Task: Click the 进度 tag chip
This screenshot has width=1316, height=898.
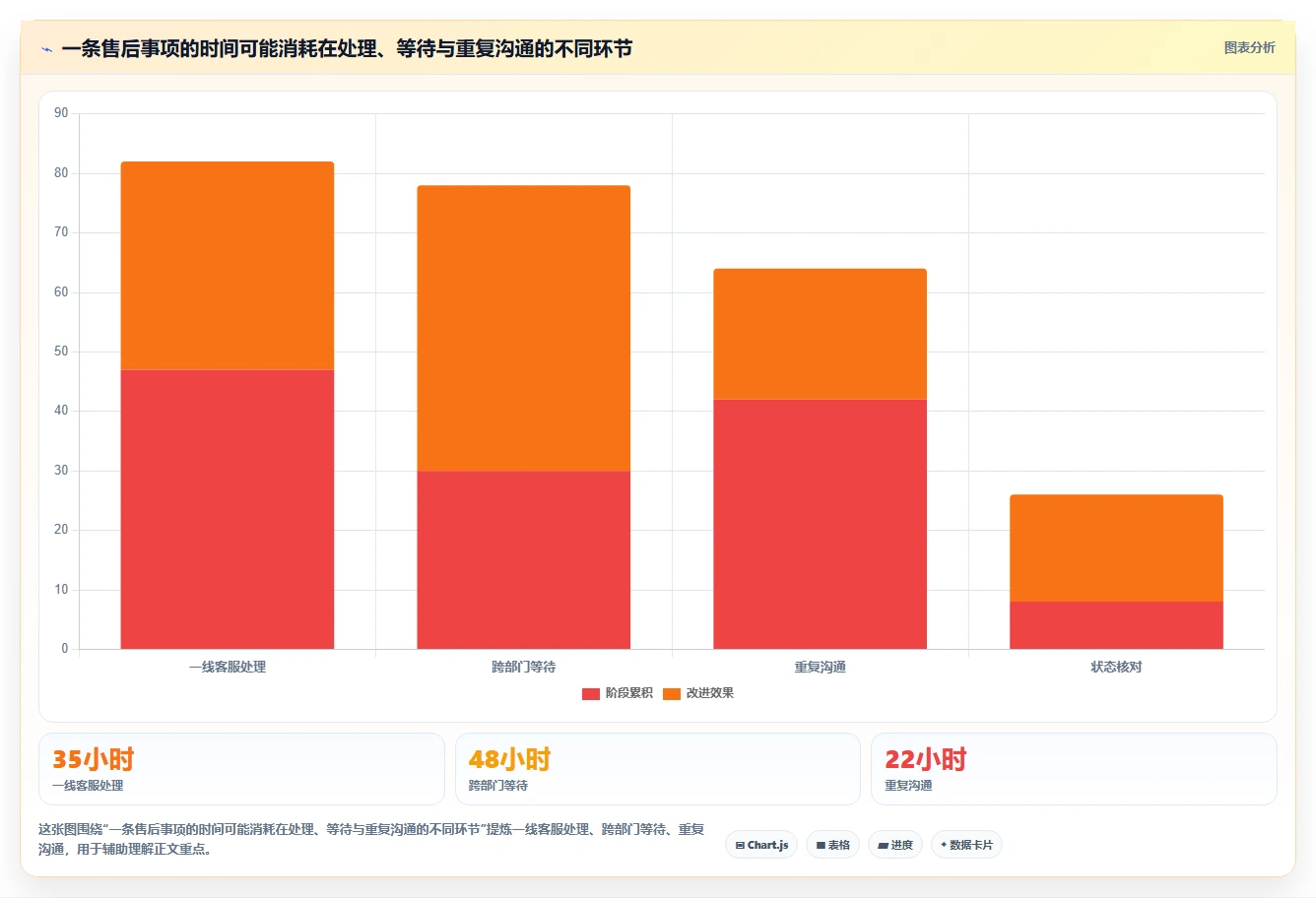Action: pos(895,845)
